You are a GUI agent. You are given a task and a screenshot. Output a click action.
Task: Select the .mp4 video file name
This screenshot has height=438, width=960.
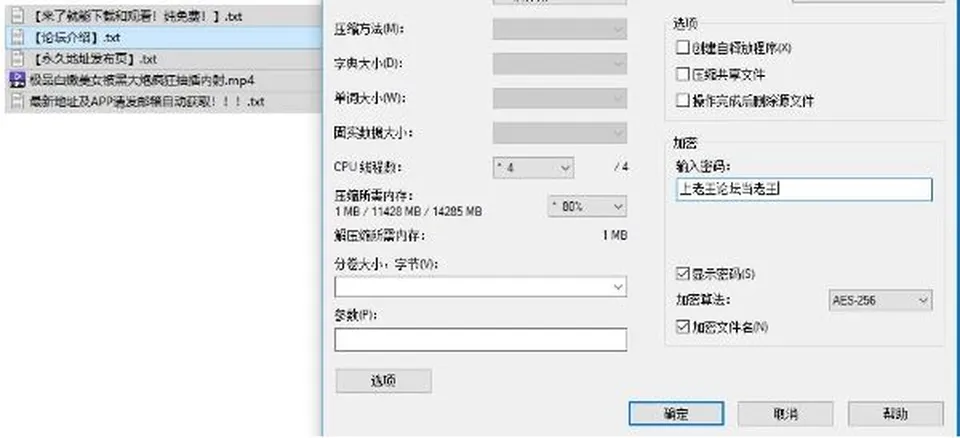(x=142, y=80)
